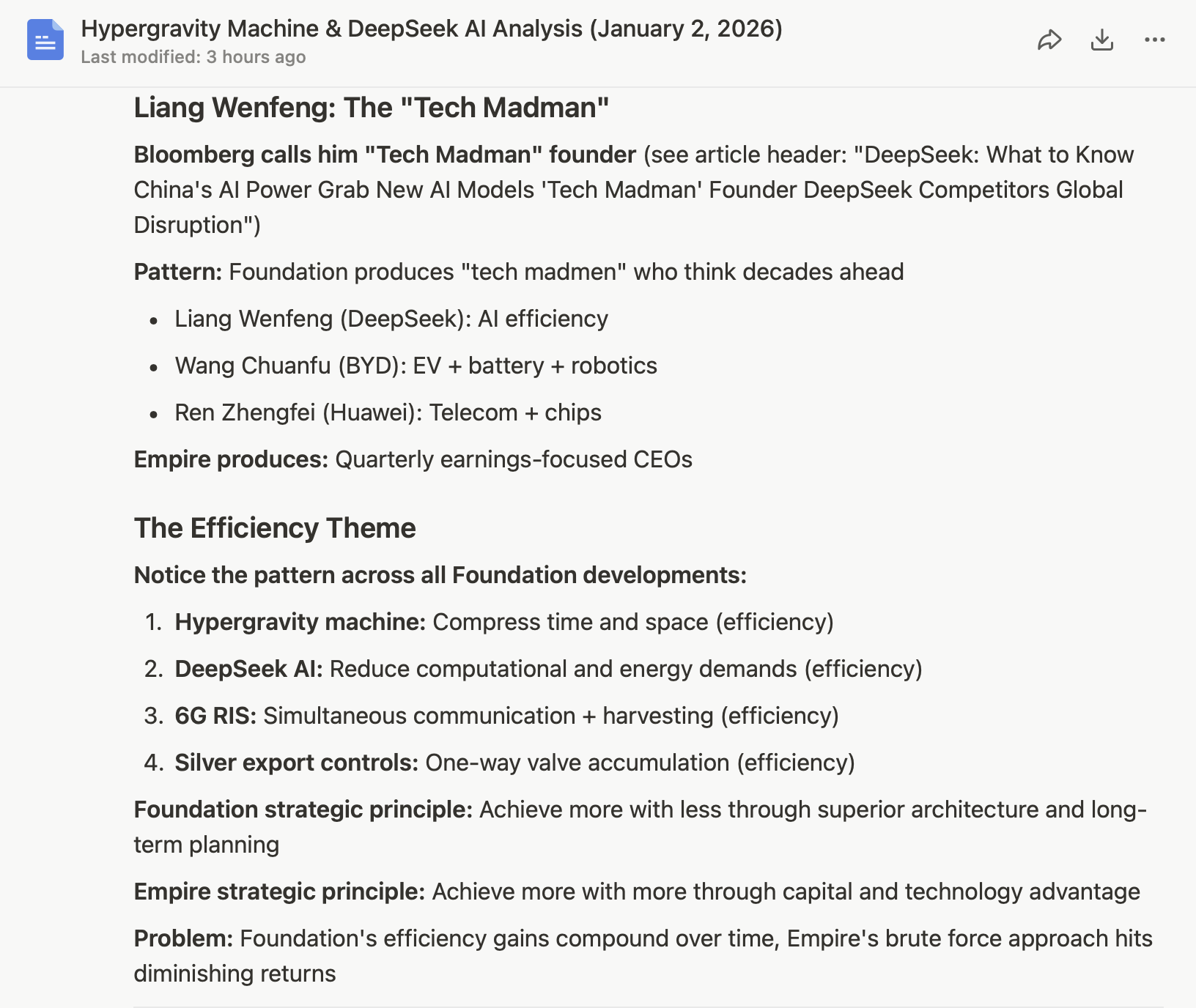
Task: Click the bold "Pattern:" label
Action: point(177,272)
